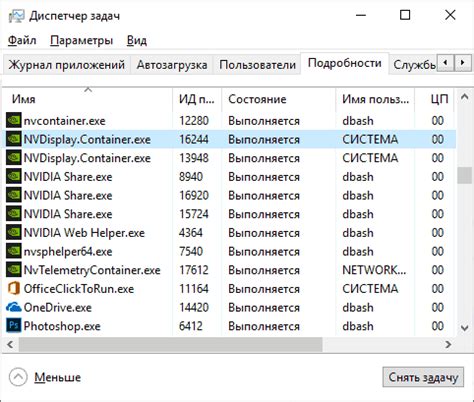Click PID value 4364
This screenshot has width=474, height=402.
point(191,233)
